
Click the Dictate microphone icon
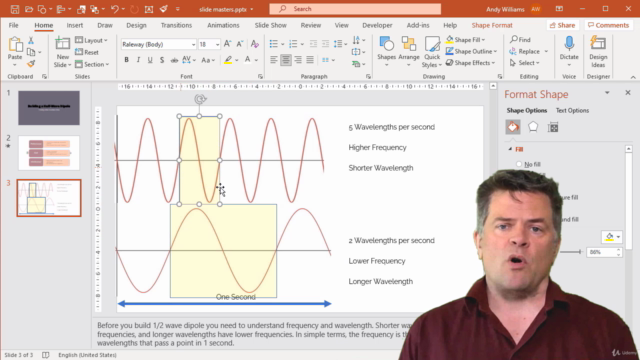coord(569,44)
